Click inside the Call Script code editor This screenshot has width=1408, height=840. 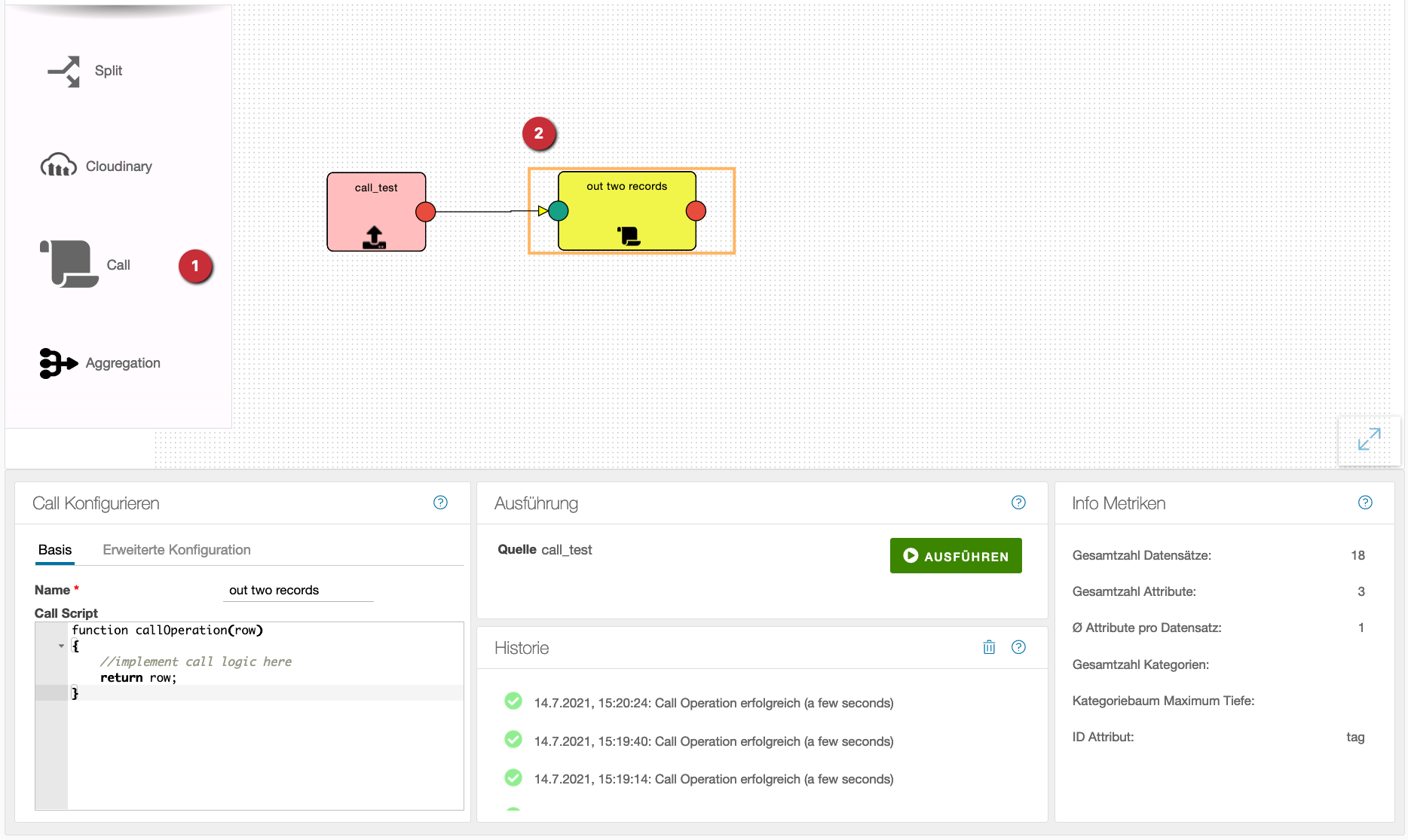click(264, 746)
